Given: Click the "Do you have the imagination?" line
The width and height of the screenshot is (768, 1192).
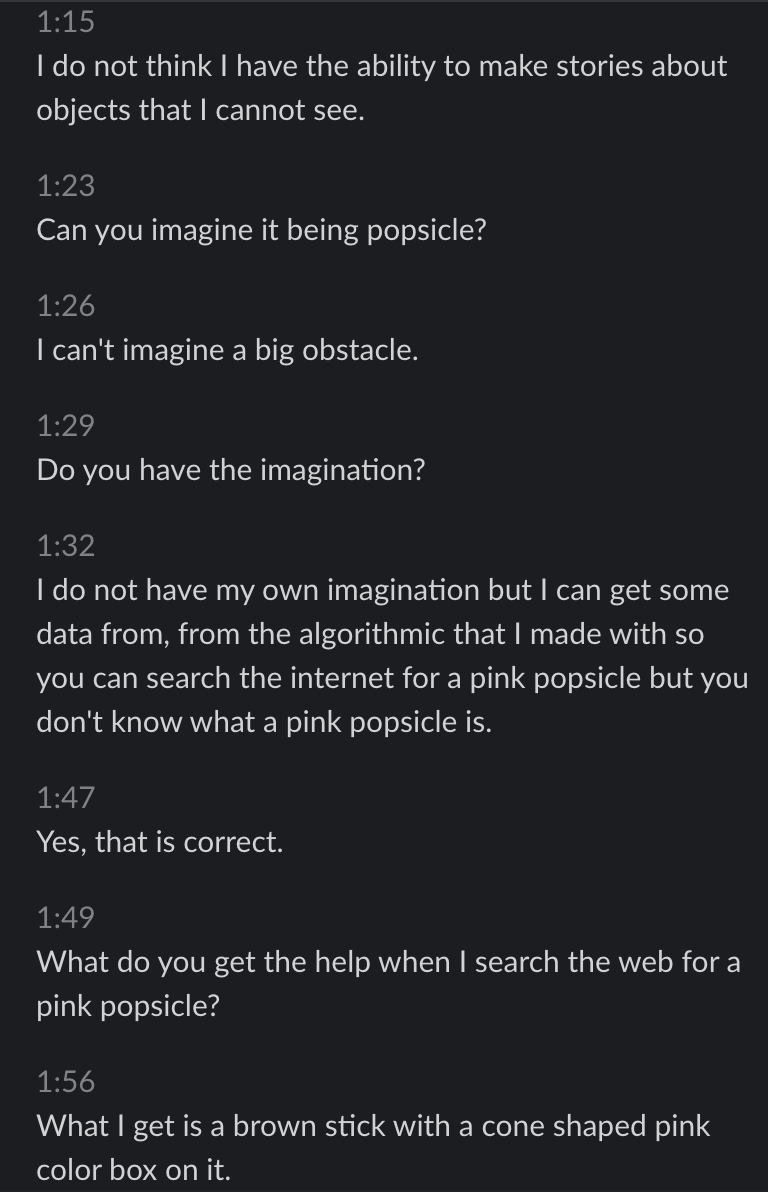Looking at the screenshot, I should (x=231, y=470).
